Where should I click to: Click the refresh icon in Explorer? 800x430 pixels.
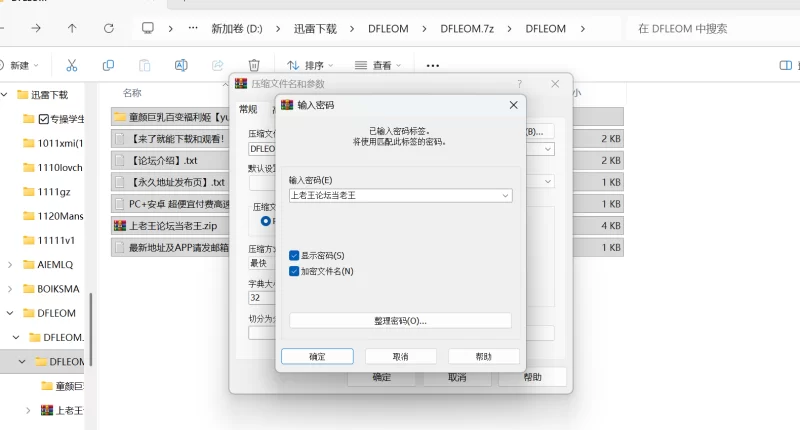pos(109,29)
